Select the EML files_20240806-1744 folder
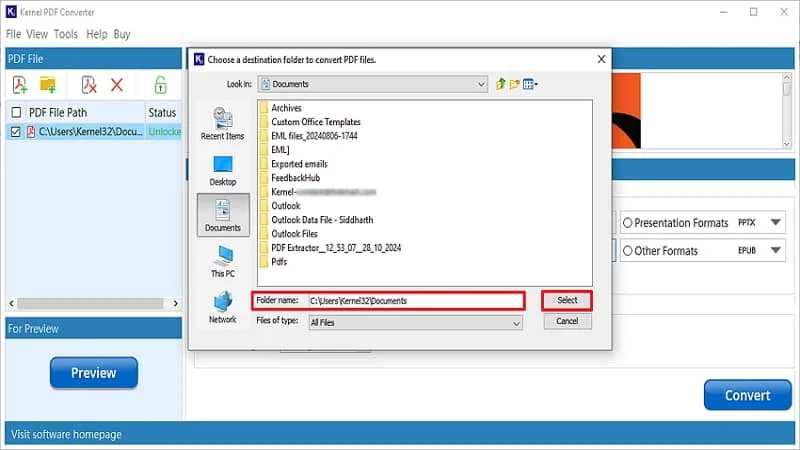800x450 pixels. click(x=314, y=136)
